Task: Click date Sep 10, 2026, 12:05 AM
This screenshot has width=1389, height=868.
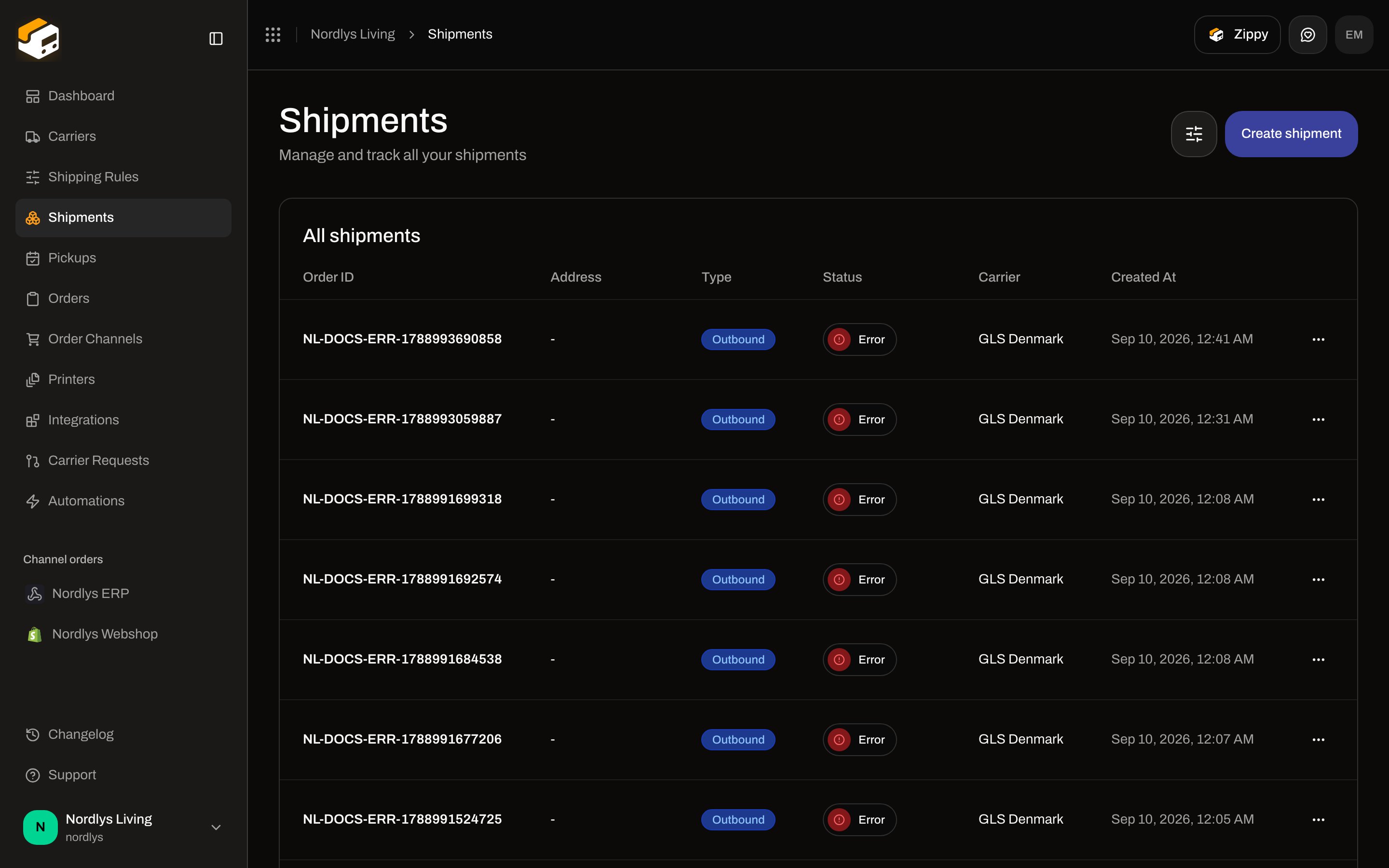Action: tap(1183, 819)
